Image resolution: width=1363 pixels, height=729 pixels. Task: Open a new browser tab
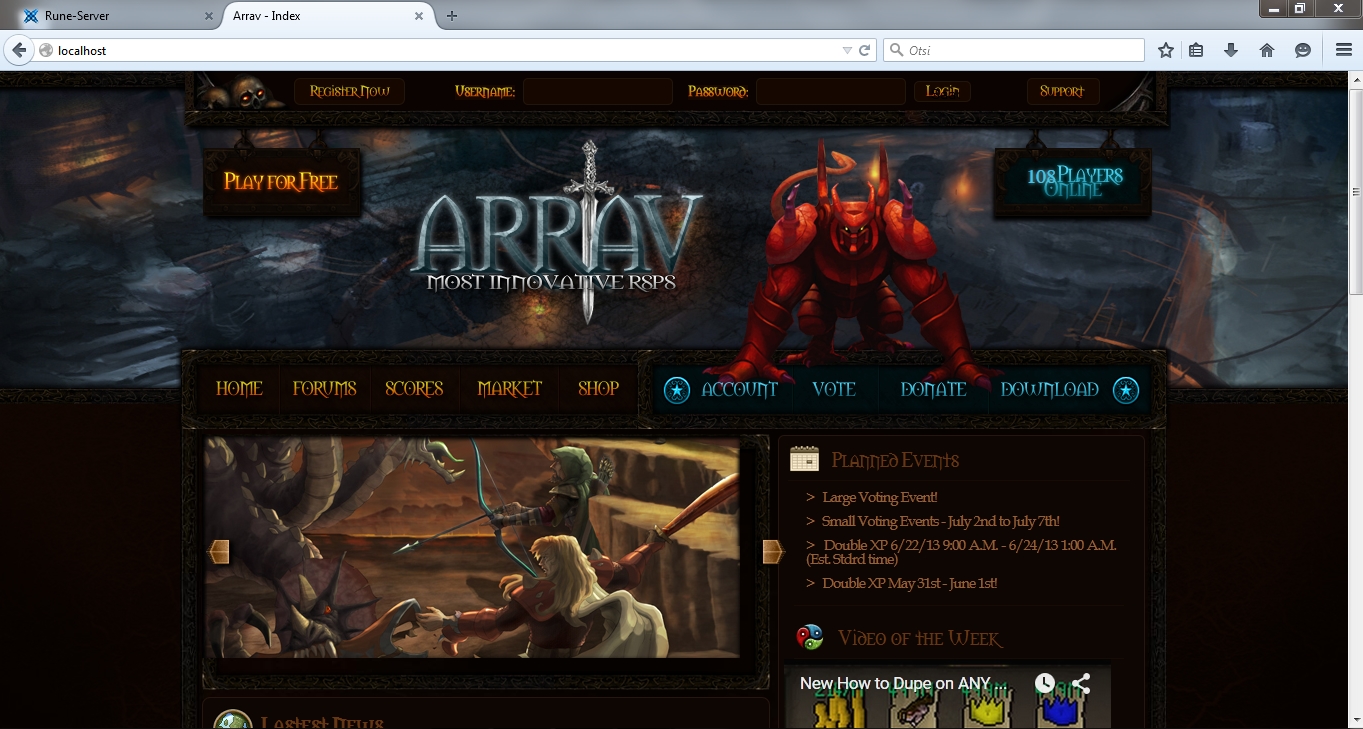(452, 15)
